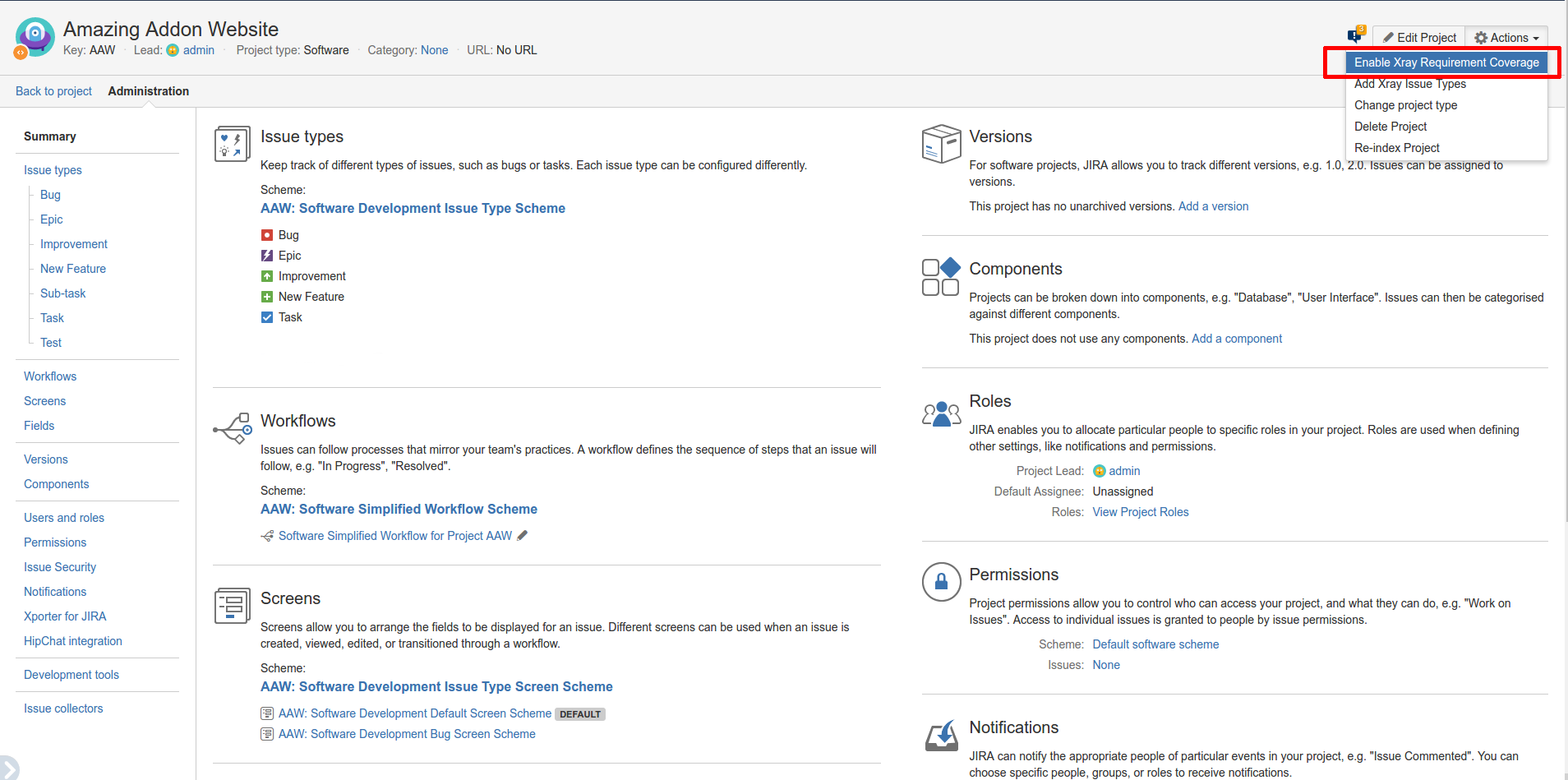Click the Task issue type icon
The image size is (1568, 780).
267,317
